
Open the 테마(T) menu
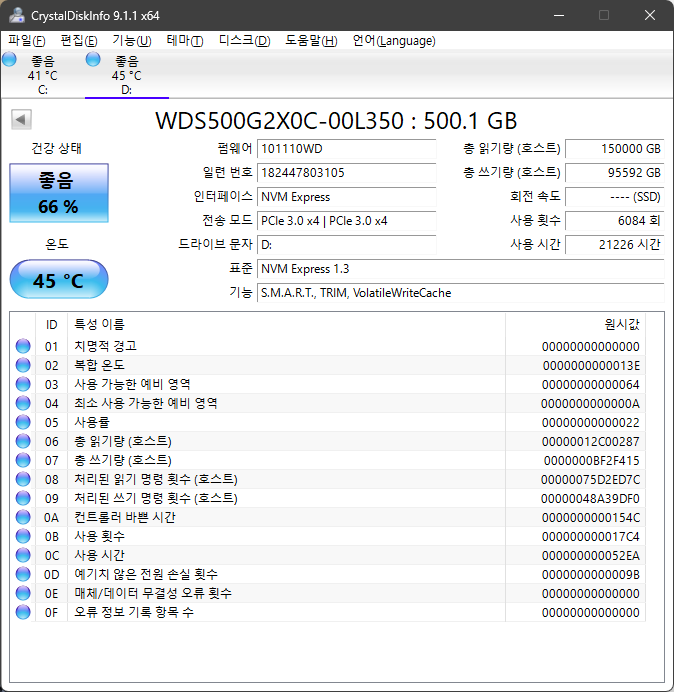[185, 41]
